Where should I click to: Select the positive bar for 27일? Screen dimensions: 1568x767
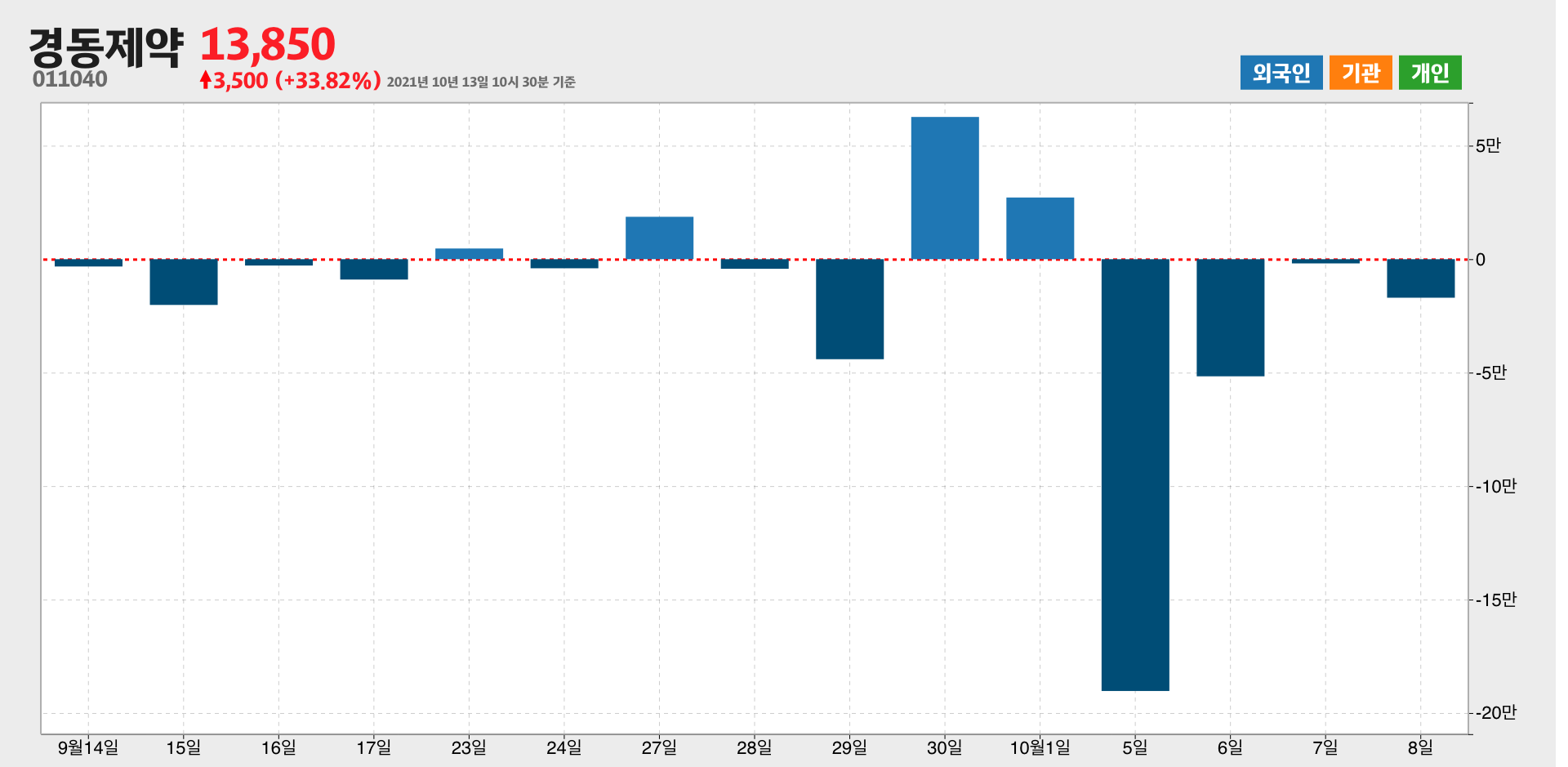click(x=659, y=238)
